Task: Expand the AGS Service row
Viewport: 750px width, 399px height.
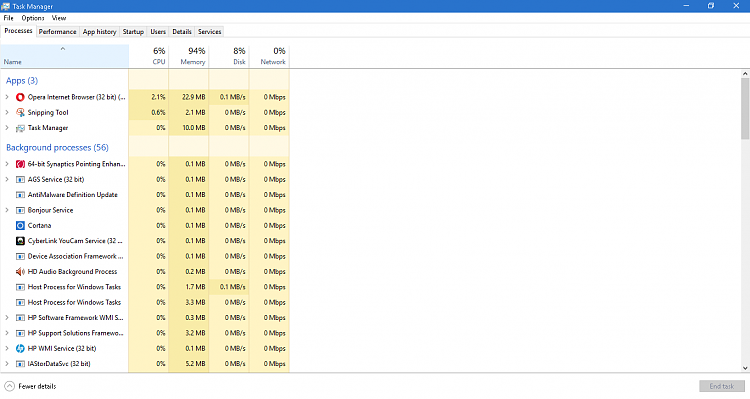Action: (x=7, y=179)
